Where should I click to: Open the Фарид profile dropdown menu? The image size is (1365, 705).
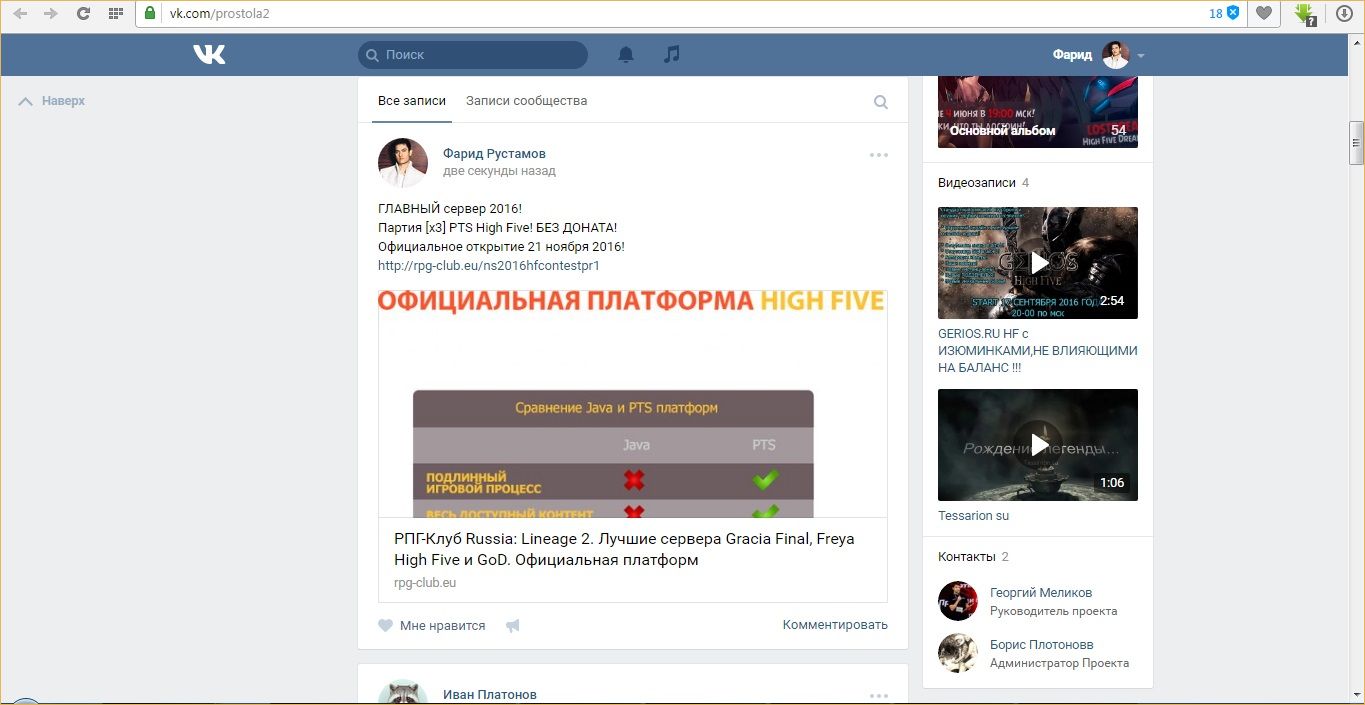pyautogui.click(x=1098, y=55)
